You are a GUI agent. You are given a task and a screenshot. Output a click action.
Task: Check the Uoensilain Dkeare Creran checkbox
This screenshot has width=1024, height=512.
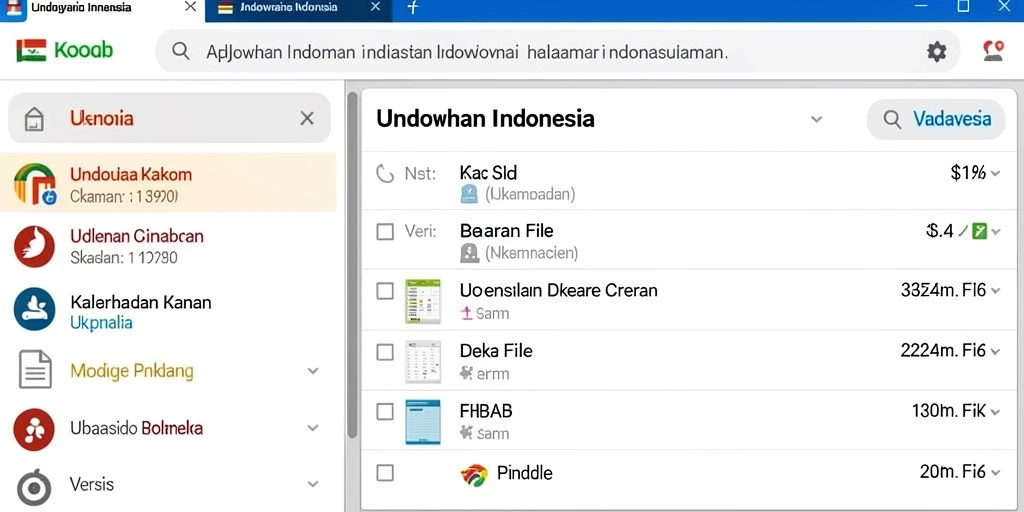pyautogui.click(x=385, y=291)
